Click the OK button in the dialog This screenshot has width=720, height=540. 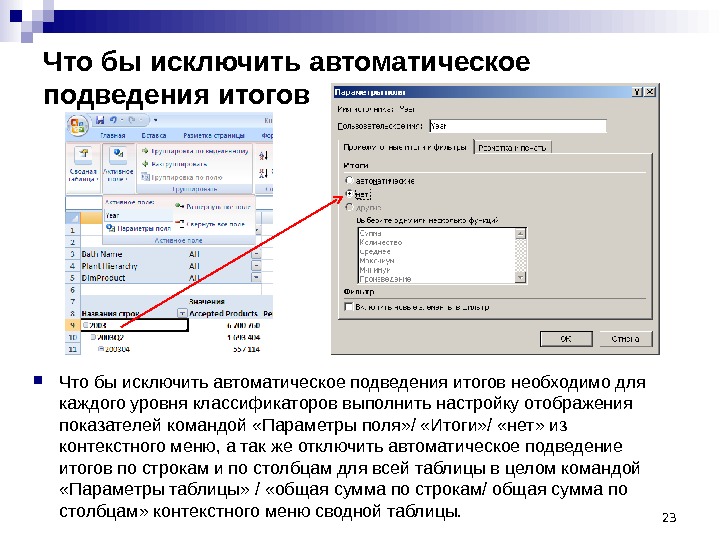566,339
